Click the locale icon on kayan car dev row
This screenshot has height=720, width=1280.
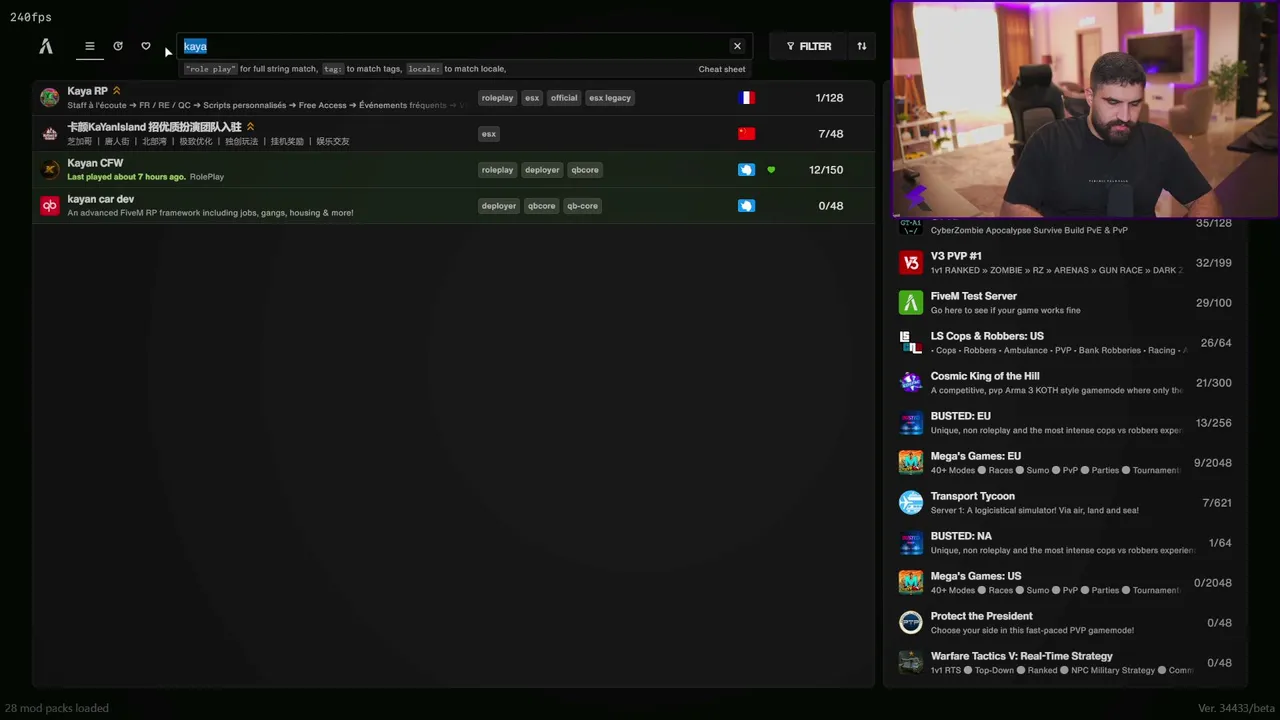tap(746, 206)
